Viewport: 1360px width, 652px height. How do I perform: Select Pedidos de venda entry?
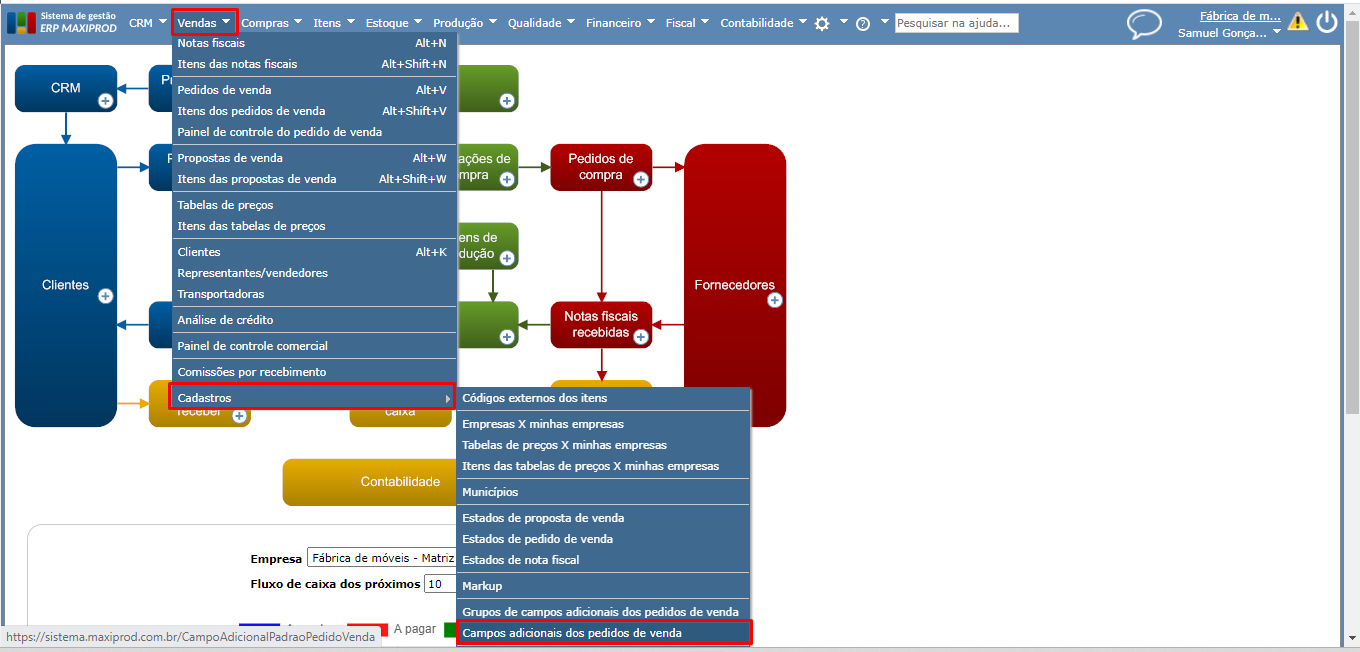pyautogui.click(x=314, y=90)
